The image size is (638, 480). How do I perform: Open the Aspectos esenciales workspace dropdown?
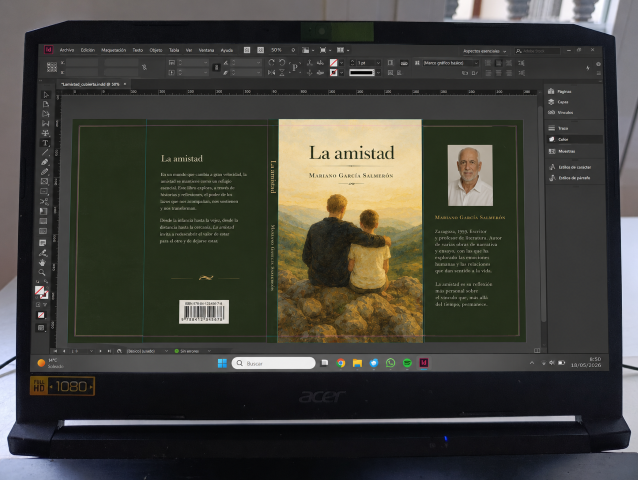[x=485, y=51]
